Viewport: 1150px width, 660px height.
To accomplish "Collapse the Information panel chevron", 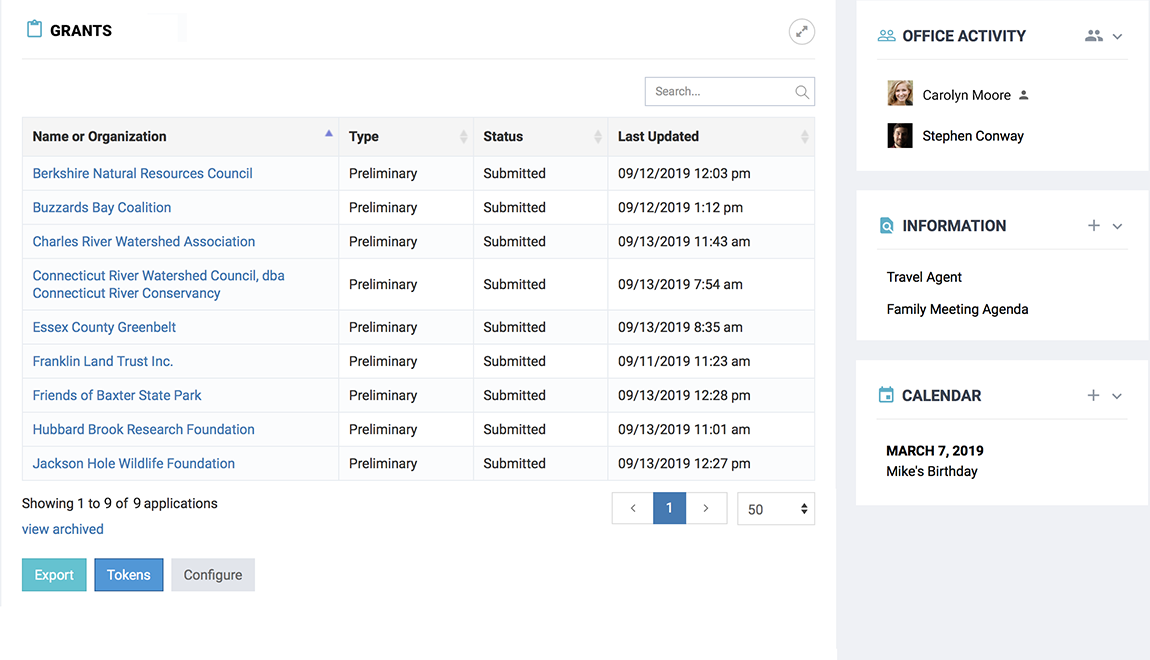I will (1117, 226).
